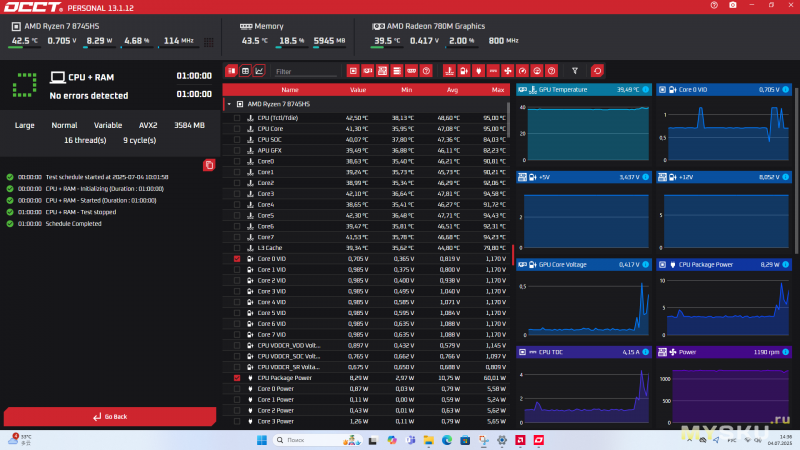Toggle the temperature sensor filter icon
This screenshot has height=450, width=800.
click(449, 71)
